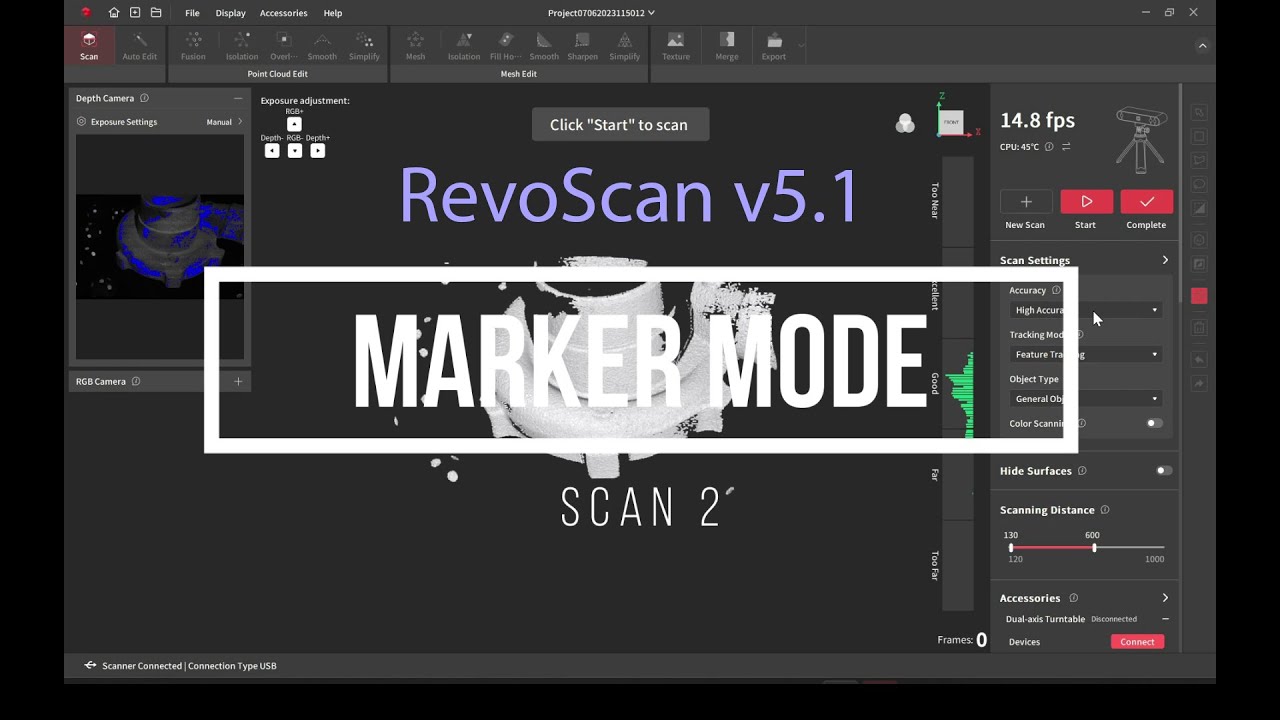Open the Help menu
Screen dimensions: 1280x720
(x=333, y=13)
